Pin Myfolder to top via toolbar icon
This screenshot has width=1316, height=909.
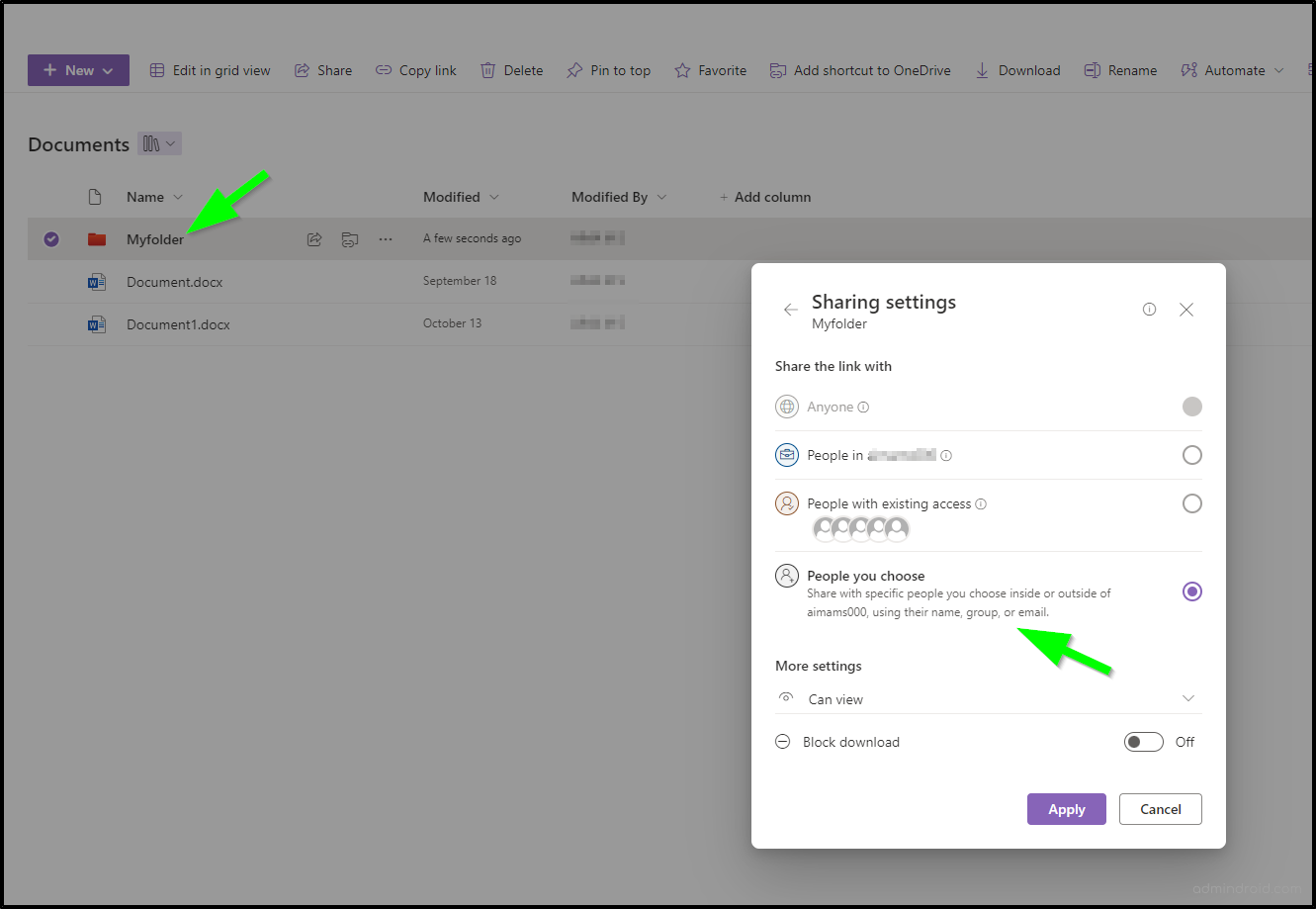[608, 69]
